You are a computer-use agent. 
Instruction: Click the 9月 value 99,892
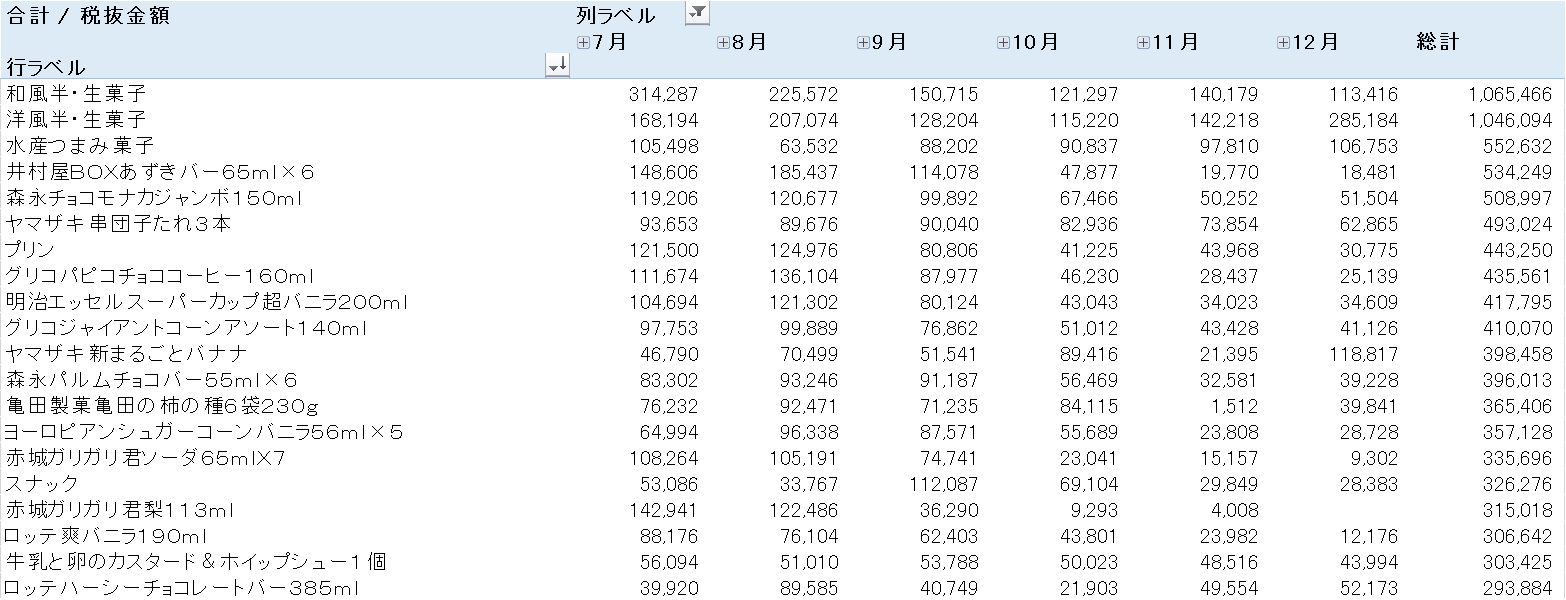[949, 198]
